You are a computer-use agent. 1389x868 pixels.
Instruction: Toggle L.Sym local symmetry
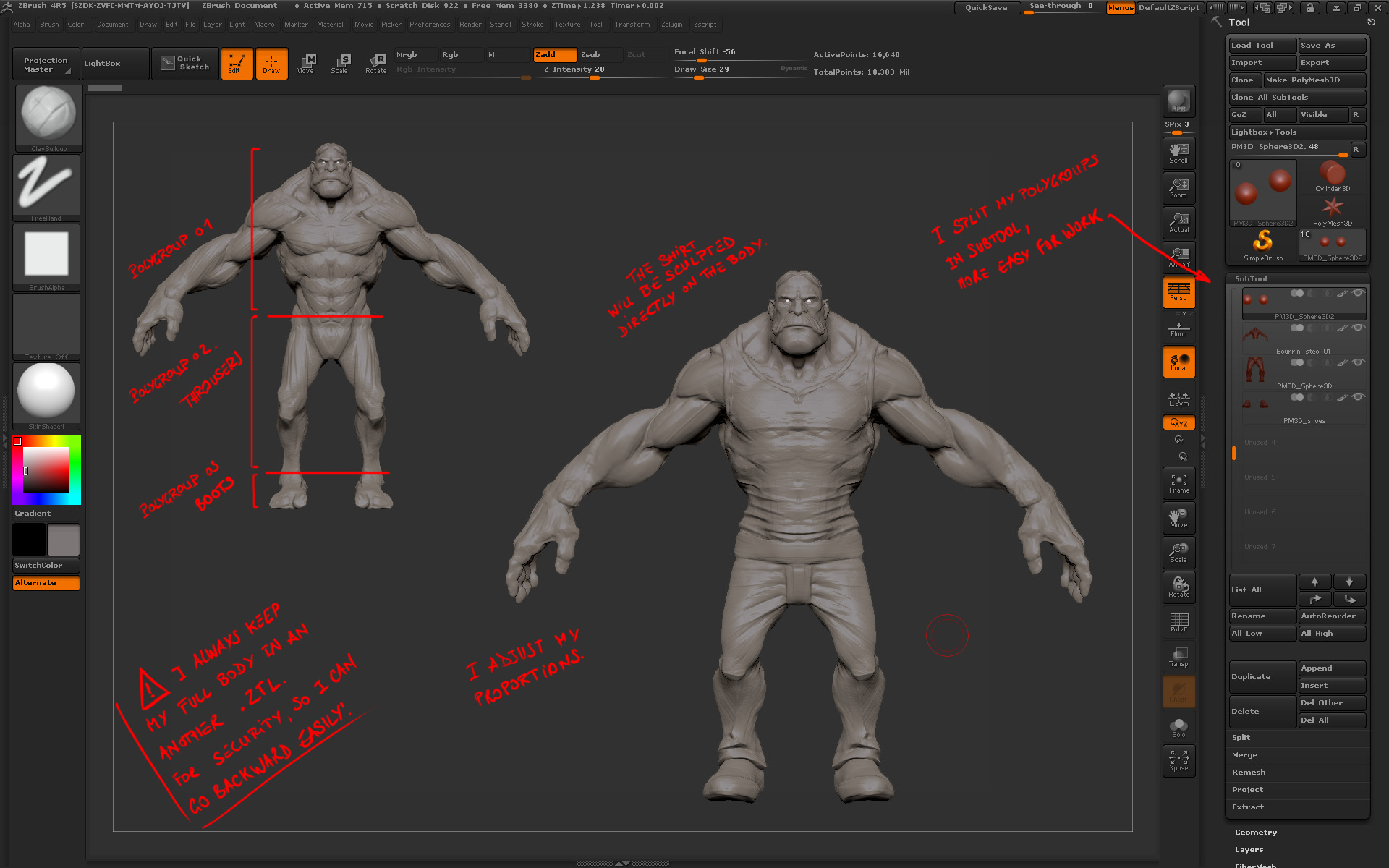coord(1178,399)
